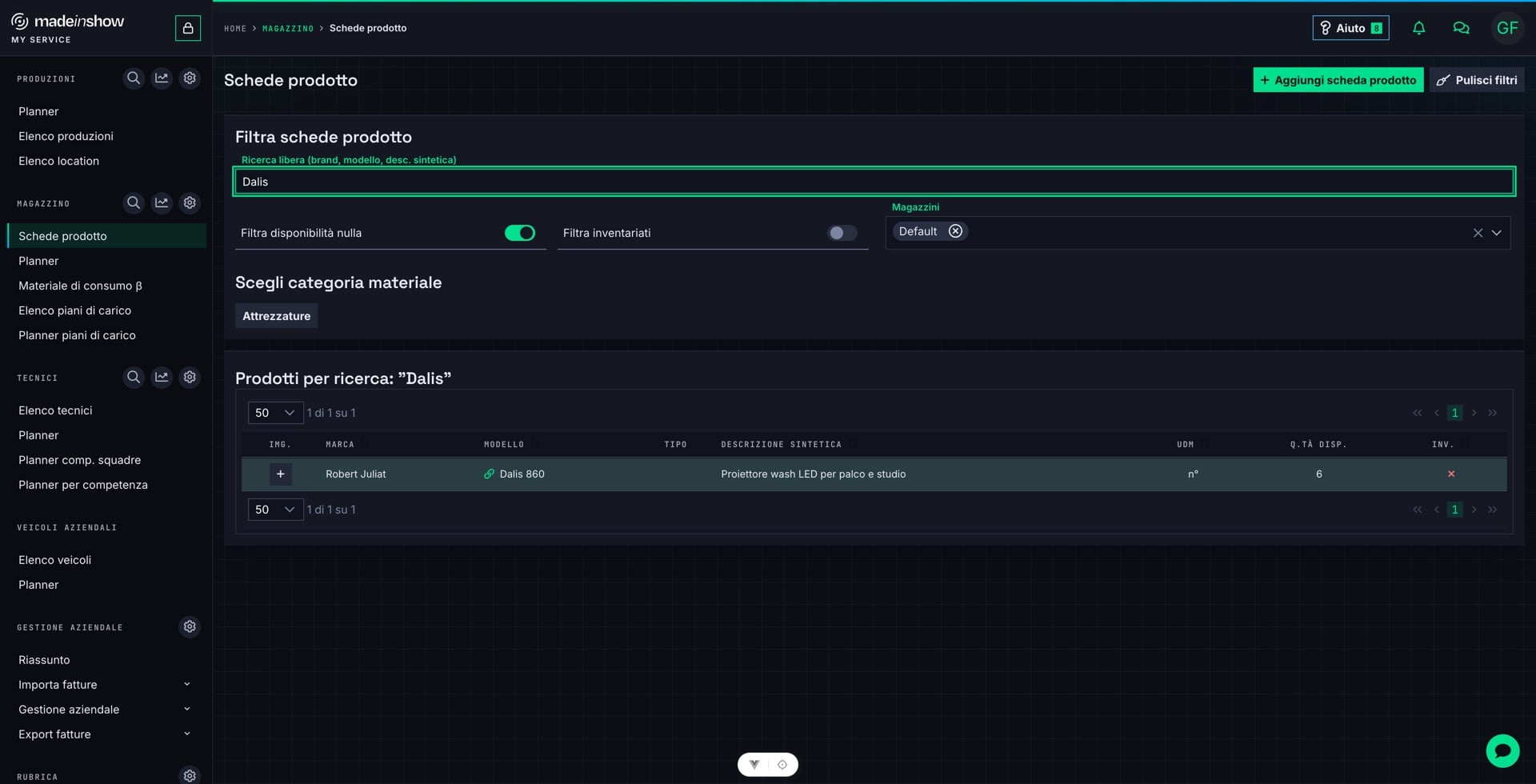Open the Dalis 860 model cell

click(522, 474)
